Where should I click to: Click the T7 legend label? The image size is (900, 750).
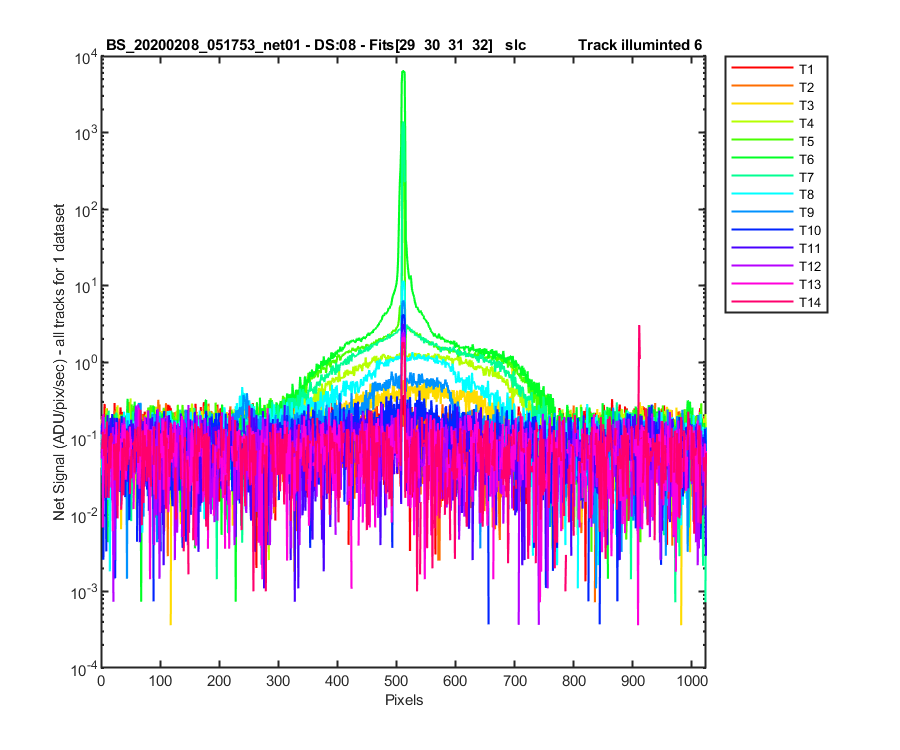(x=806, y=177)
